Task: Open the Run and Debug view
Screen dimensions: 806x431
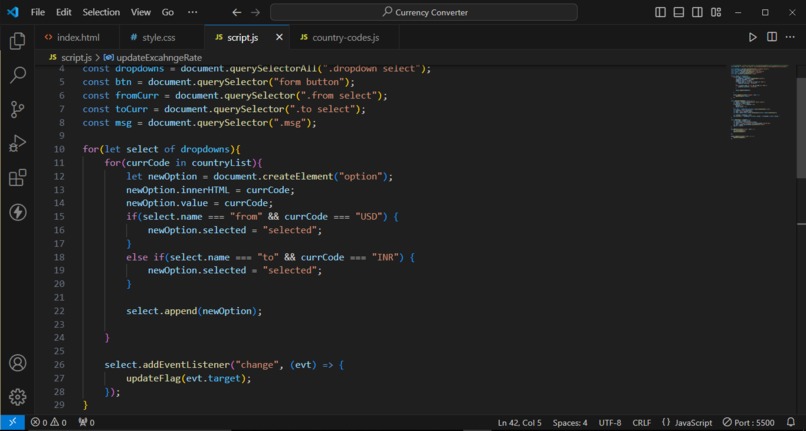Action: pyautogui.click(x=17, y=143)
